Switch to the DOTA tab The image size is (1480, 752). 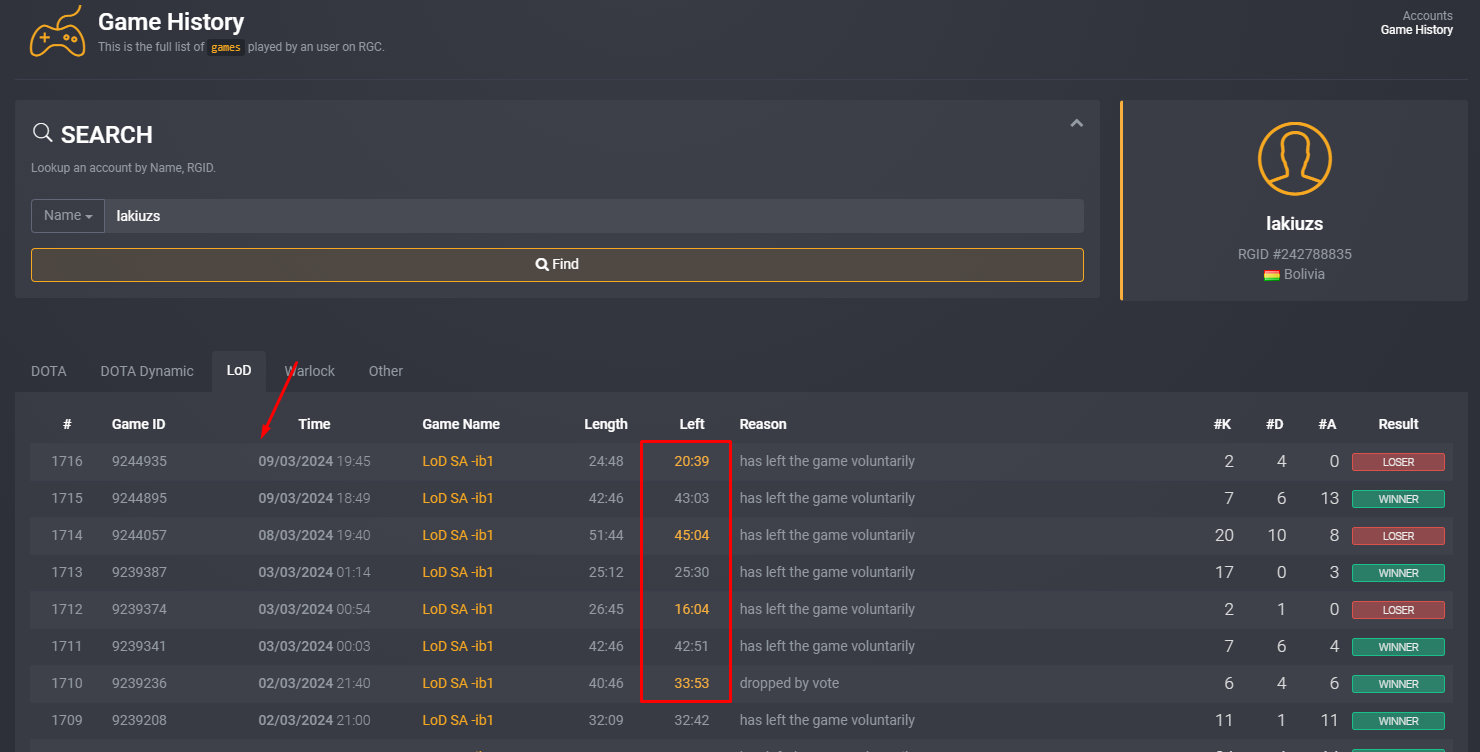[x=49, y=371]
